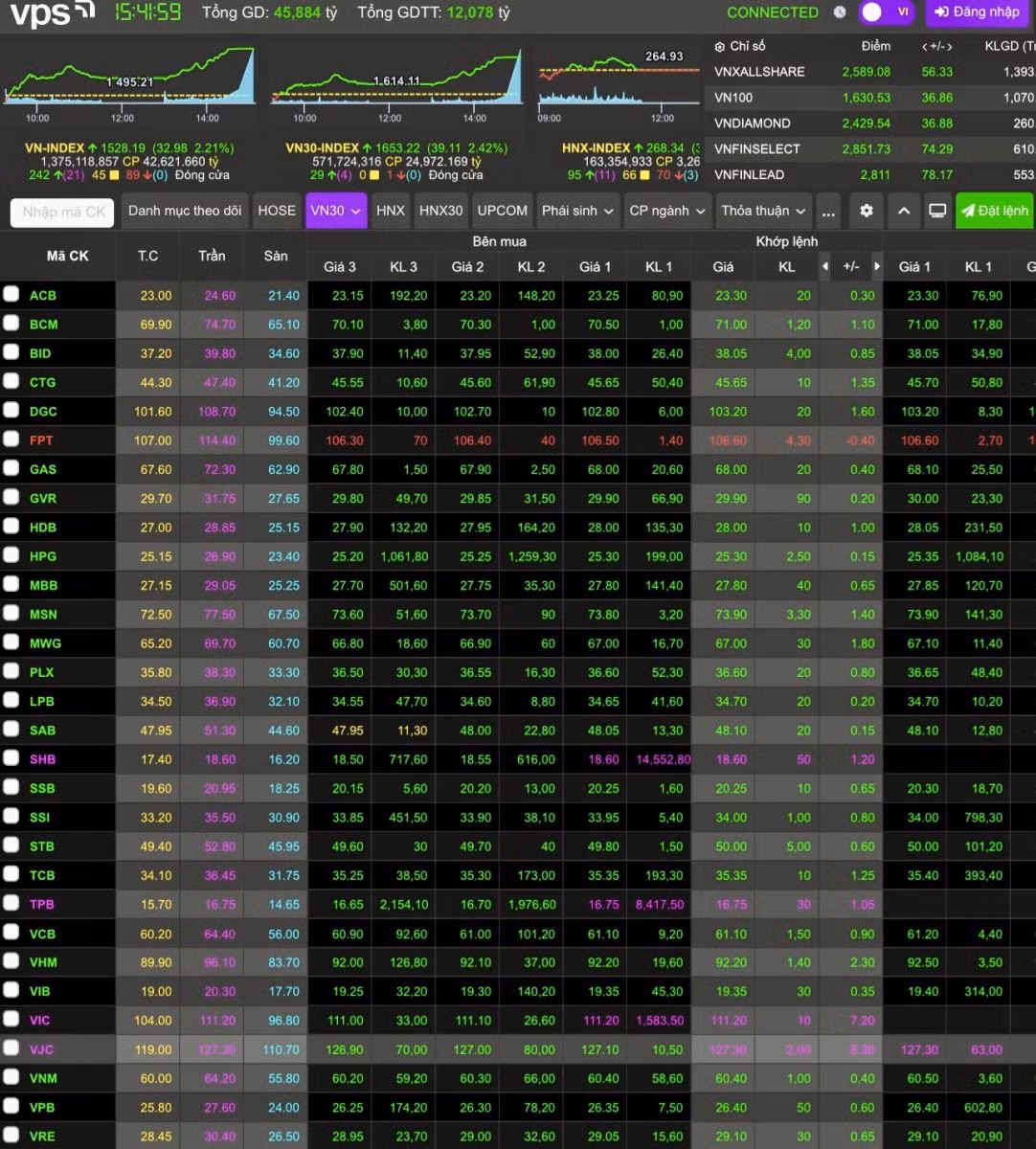Expand the VN30 dropdown
Image resolution: width=1036 pixels, height=1149 pixels.
pyautogui.click(x=336, y=211)
